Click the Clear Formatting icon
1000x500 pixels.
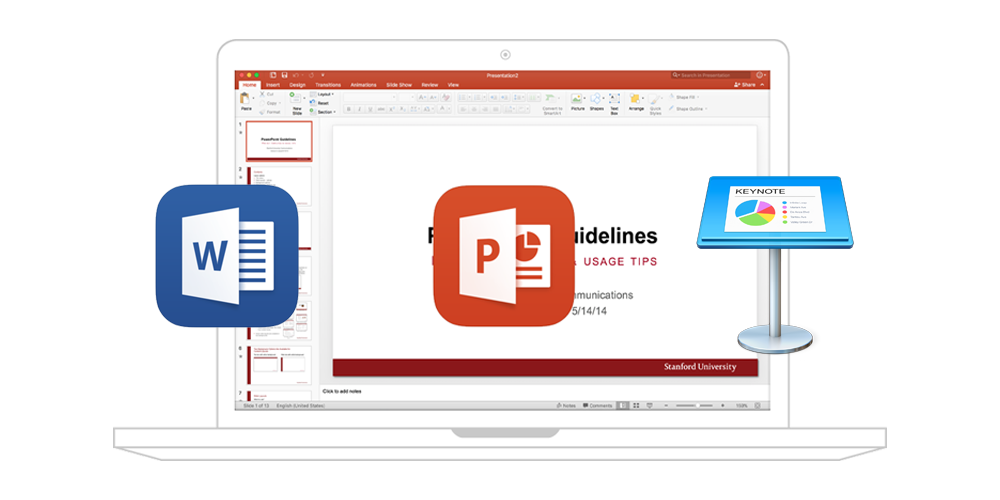445,97
